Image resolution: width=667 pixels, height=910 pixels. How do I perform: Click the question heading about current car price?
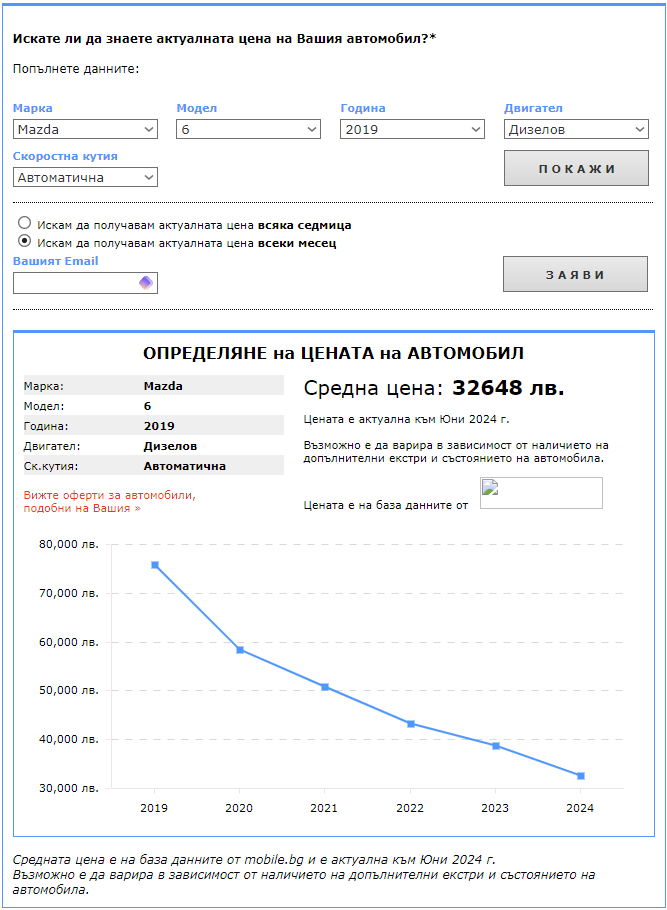coord(224,38)
